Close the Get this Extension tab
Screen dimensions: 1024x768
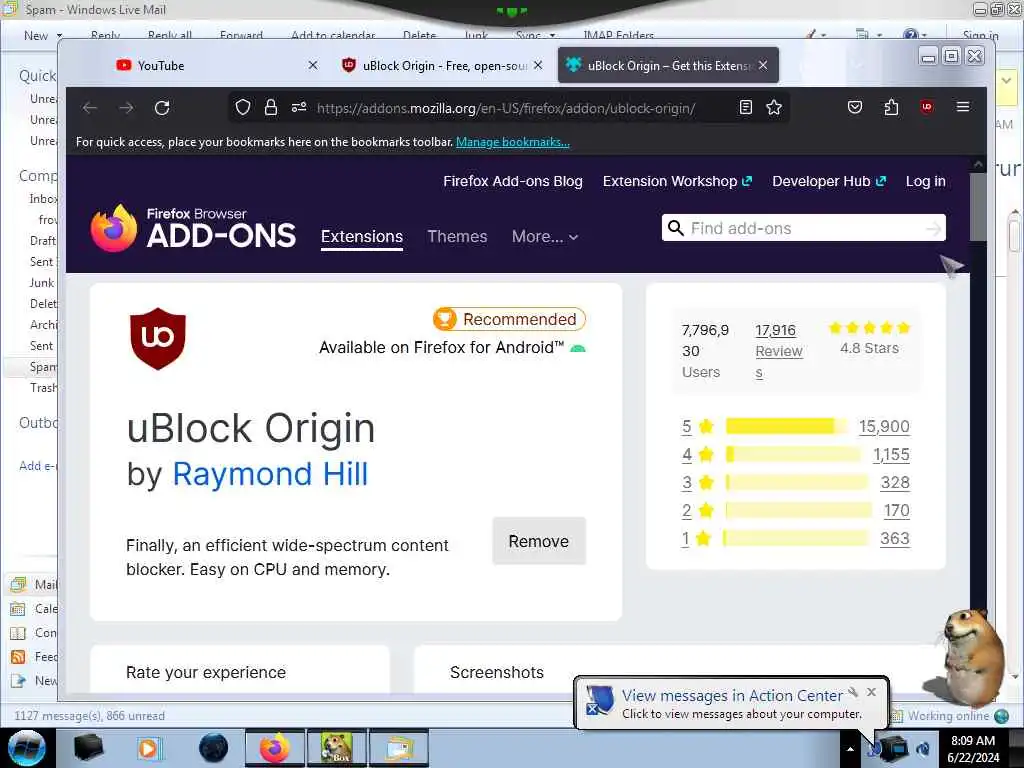pyautogui.click(x=763, y=65)
